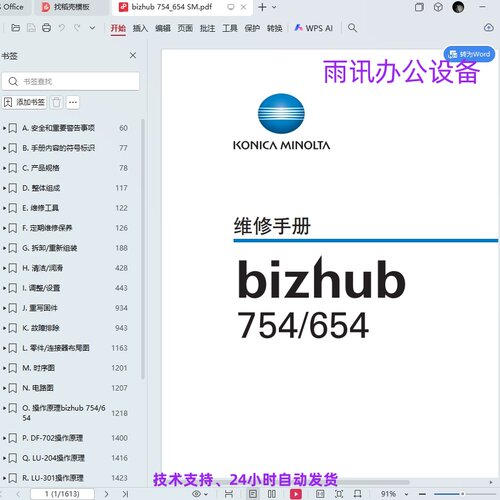Open the WPS AI assistant

pos(314,28)
